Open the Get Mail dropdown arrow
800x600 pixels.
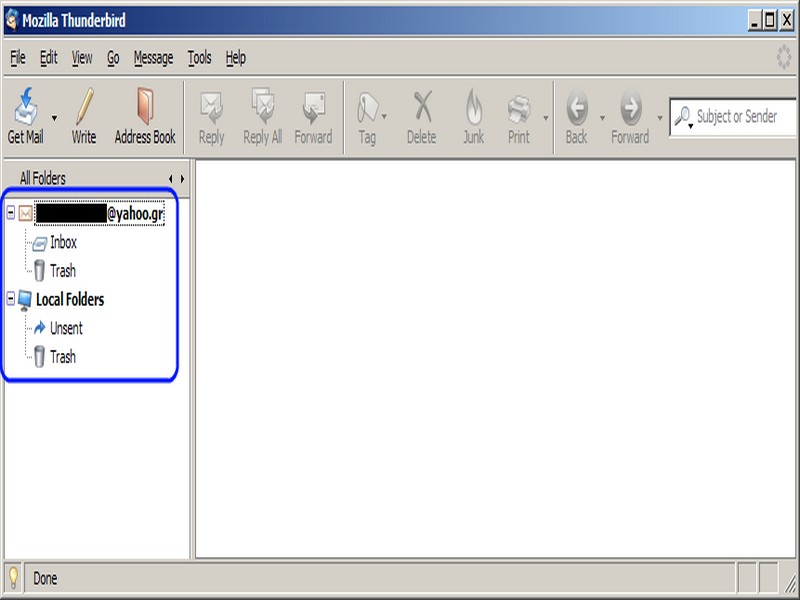pyautogui.click(x=55, y=118)
